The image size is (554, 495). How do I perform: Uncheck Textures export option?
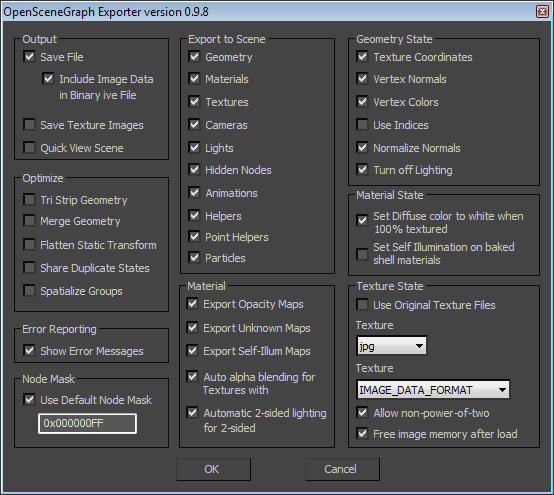click(194, 102)
